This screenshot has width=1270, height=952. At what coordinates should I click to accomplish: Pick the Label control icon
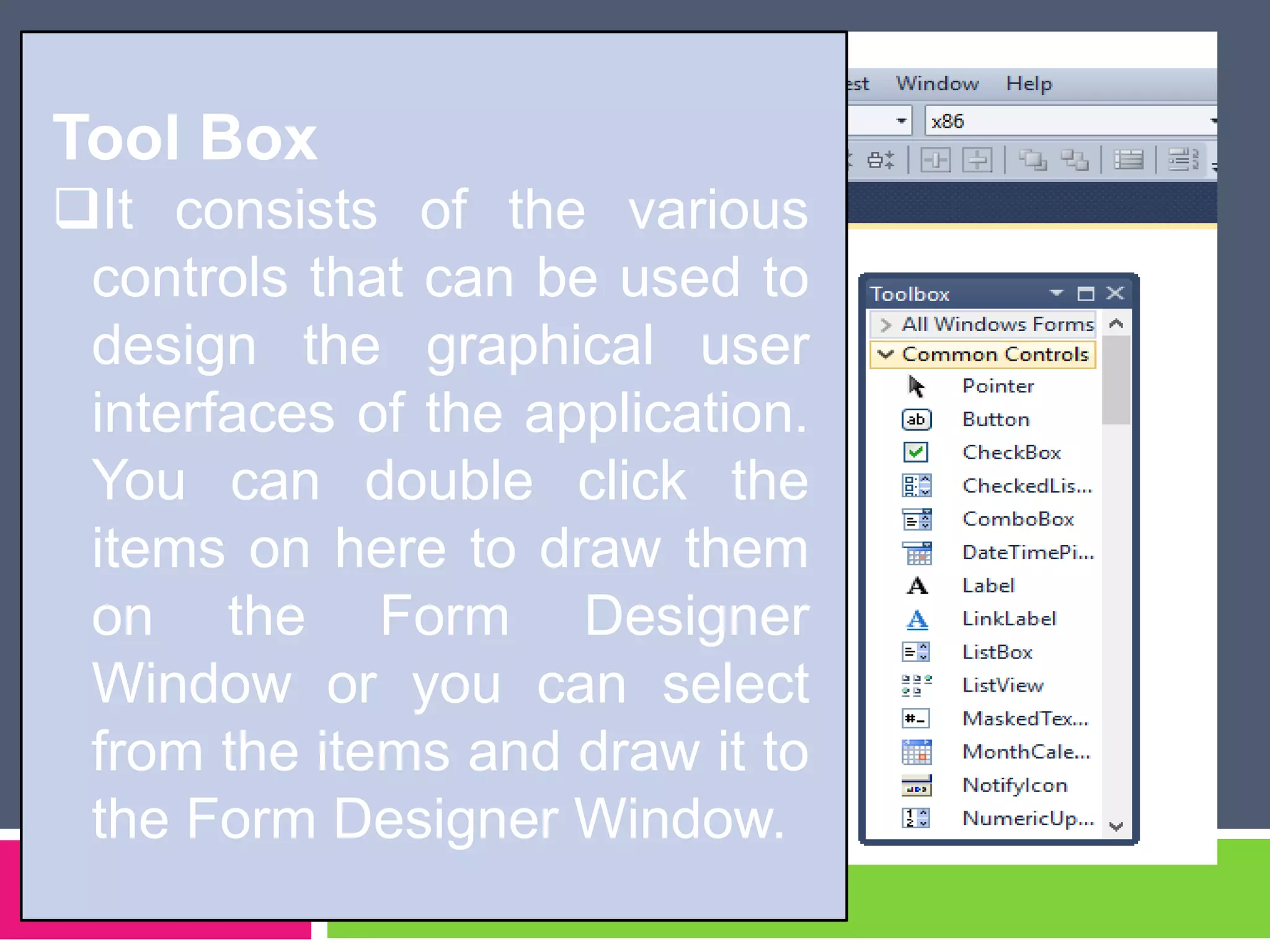pyautogui.click(x=917, y=586)
